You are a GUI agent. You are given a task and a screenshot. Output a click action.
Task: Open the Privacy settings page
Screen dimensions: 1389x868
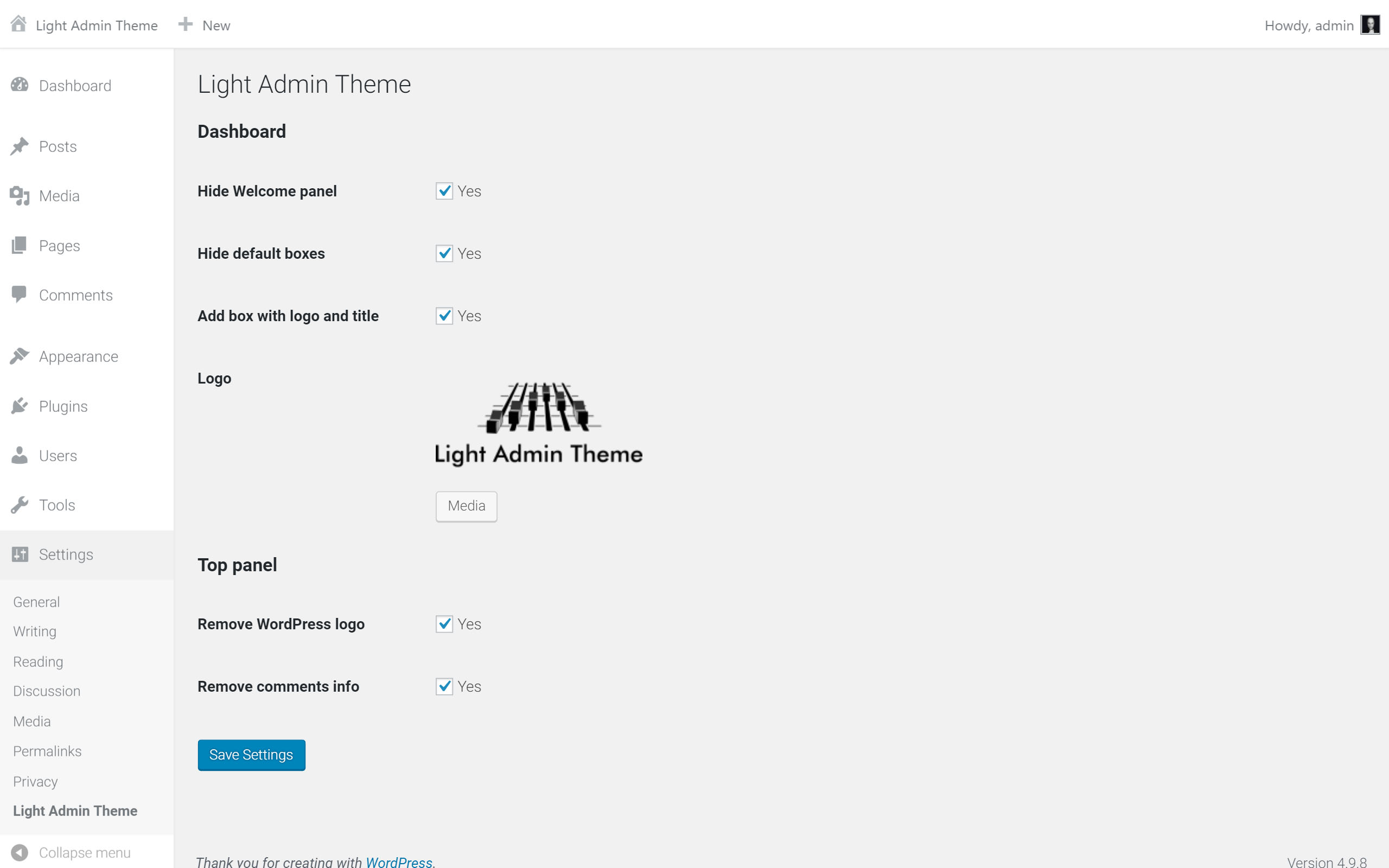35,780
